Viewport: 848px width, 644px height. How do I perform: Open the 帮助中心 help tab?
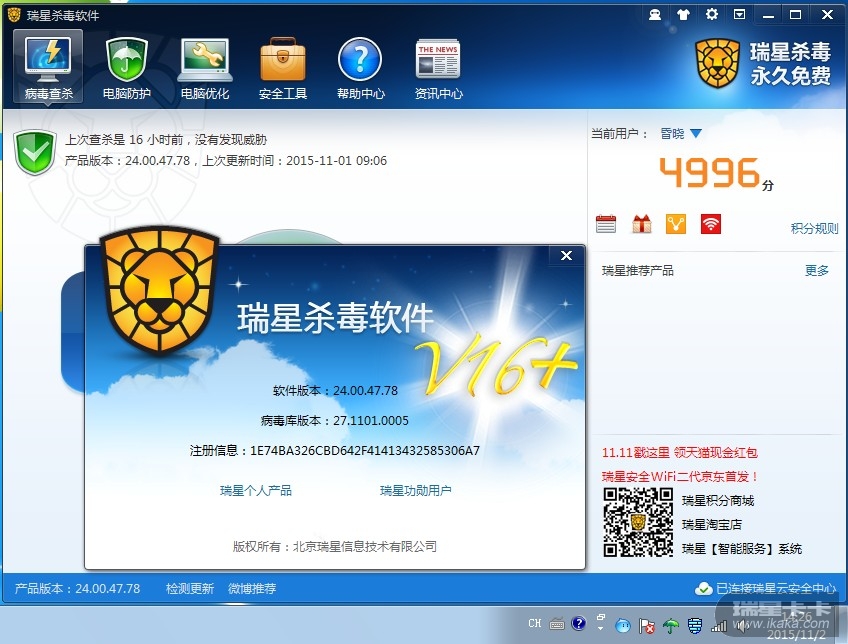(x=360, y=67)
